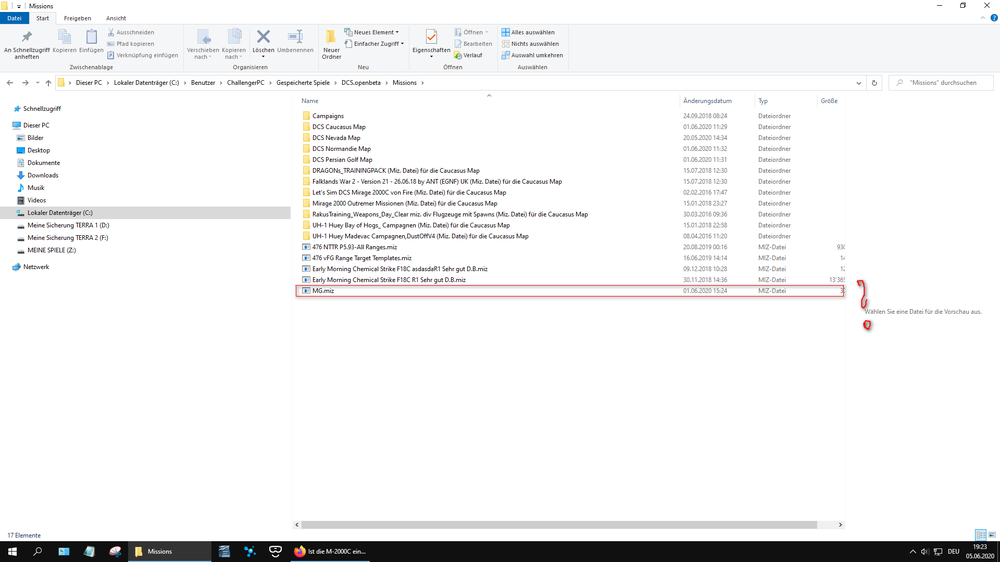
Task: Click Auswahl umkehren
Action: click(532, 55)
